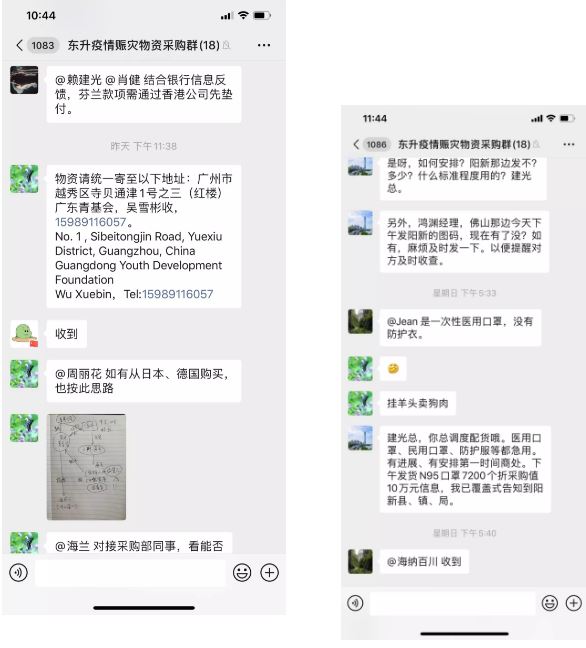Viewport: 586px width, 648px height.
Task: Tap the plus attachment icon in left chat
Action: tap(269, 573)
